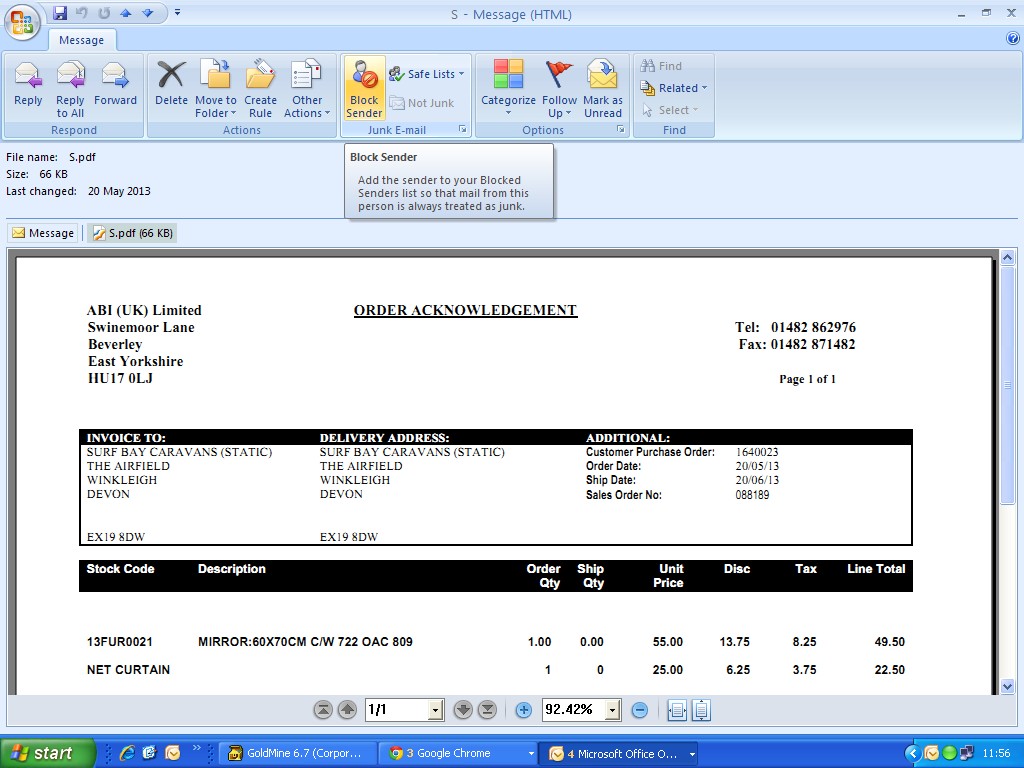Switch preview to fit whole page
Image resolution: width=1024 pixels, height=768 pixels.
click(701, 710)
